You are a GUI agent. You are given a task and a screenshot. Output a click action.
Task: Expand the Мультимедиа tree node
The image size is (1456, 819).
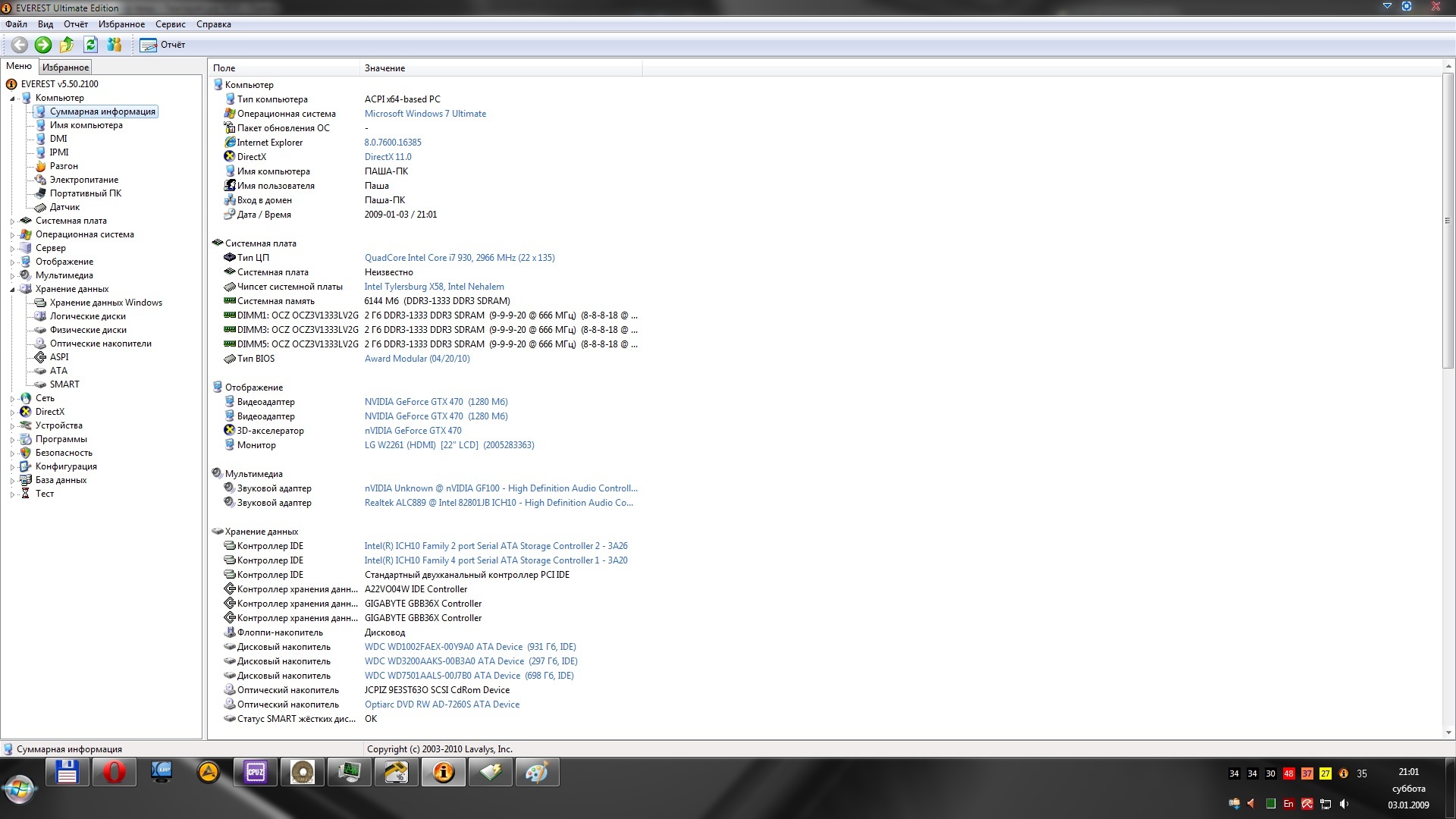12,276
